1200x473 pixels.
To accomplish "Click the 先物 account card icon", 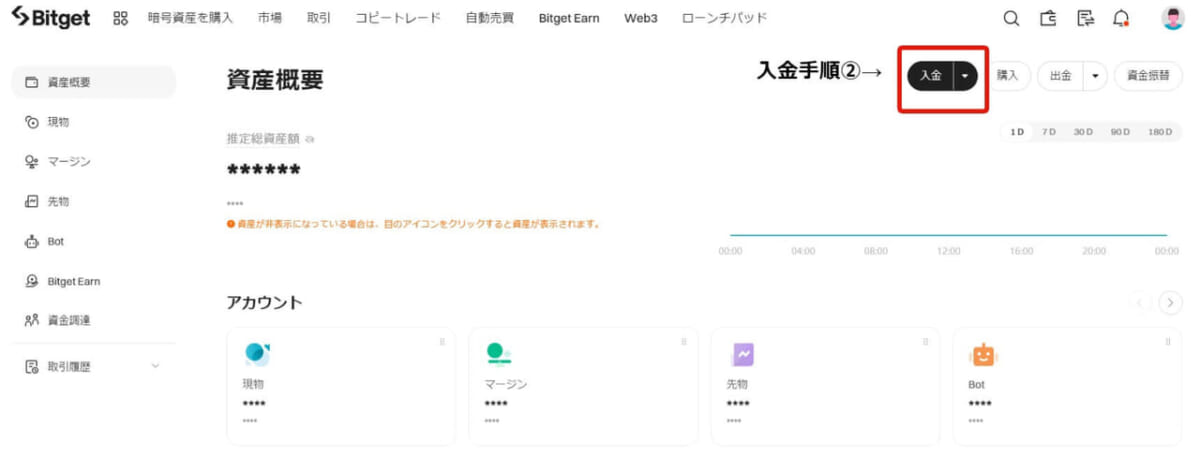I will [x=742, y=354].
